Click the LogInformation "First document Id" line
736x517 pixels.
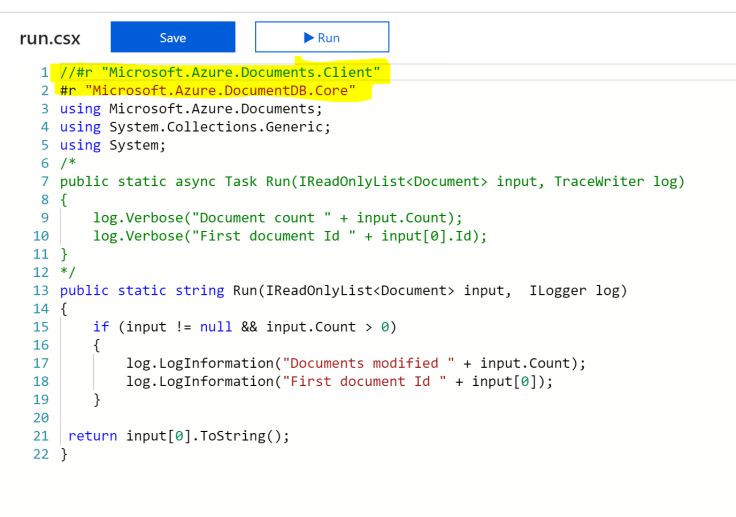339,382
